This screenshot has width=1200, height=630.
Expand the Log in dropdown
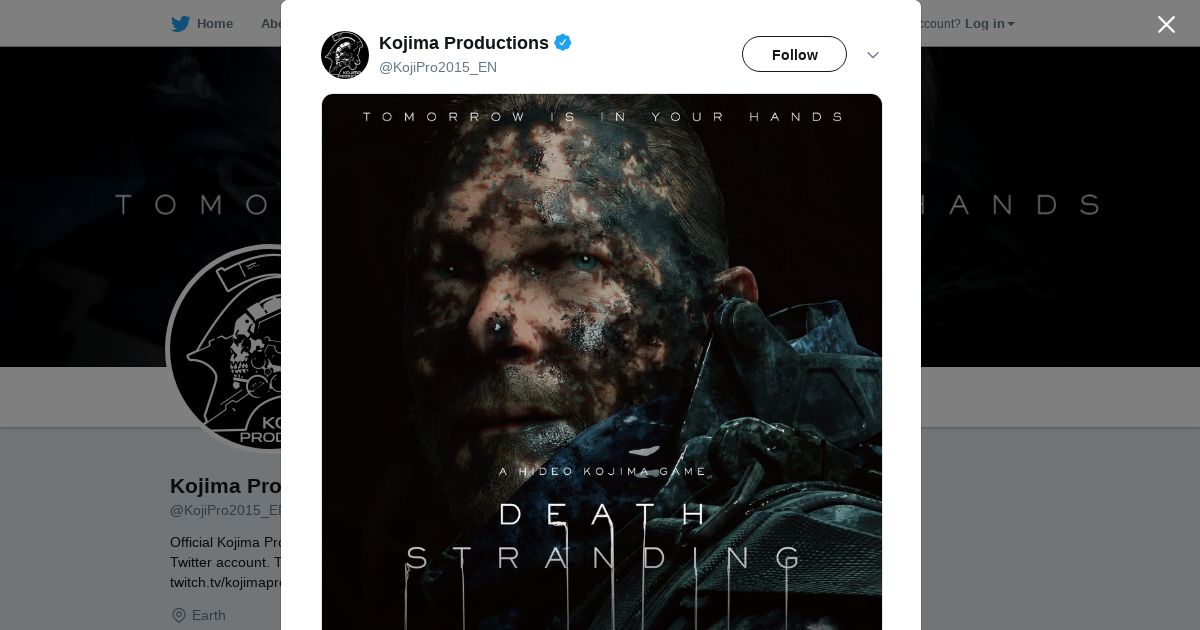(x=989, y=24)
